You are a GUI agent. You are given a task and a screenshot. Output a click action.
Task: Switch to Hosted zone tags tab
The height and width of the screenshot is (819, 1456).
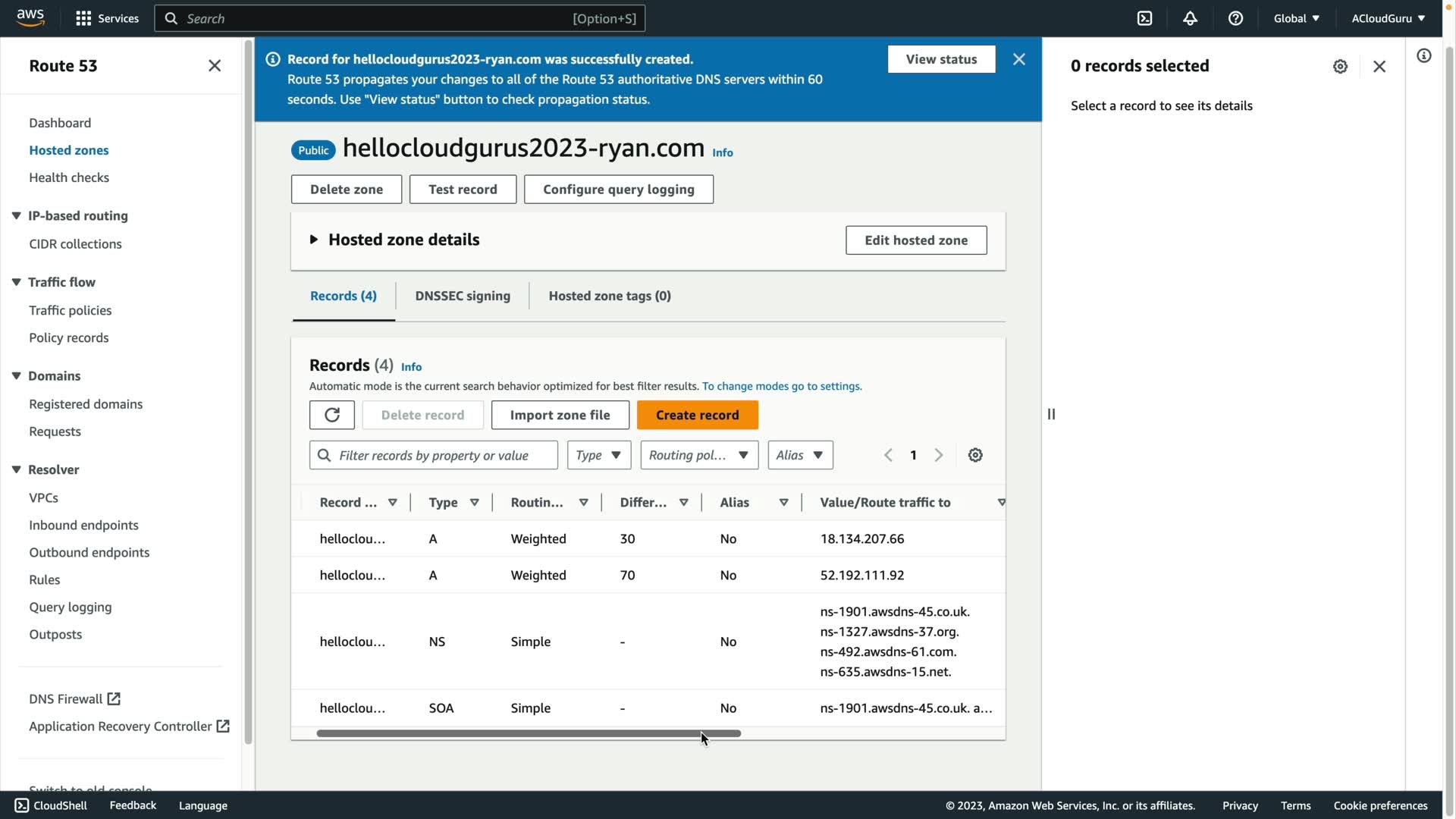609,296
